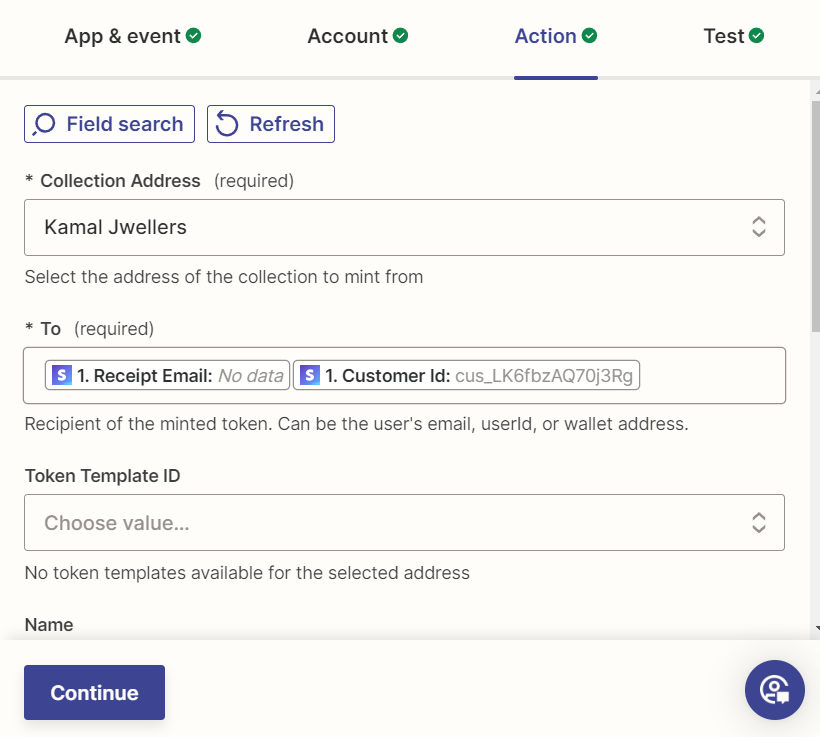The width and height of the screenshot is (820, 737).
Task: Open Token Template ID chevron selector
Action: 759,522
